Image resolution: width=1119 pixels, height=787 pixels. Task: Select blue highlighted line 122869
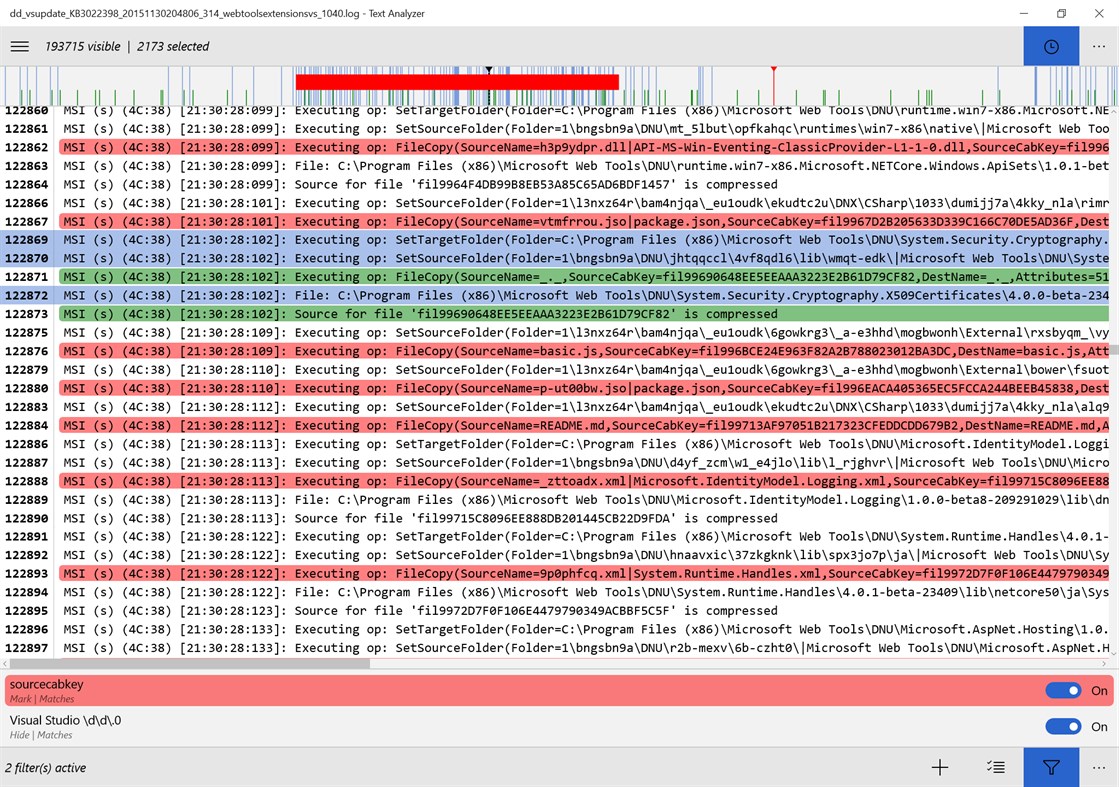pos(557,240)
